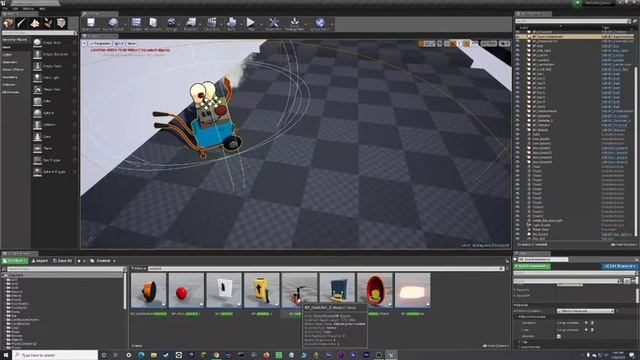Click the green Add New button
The height and width of the screenshot is (360, 640).
pos(15,261)
